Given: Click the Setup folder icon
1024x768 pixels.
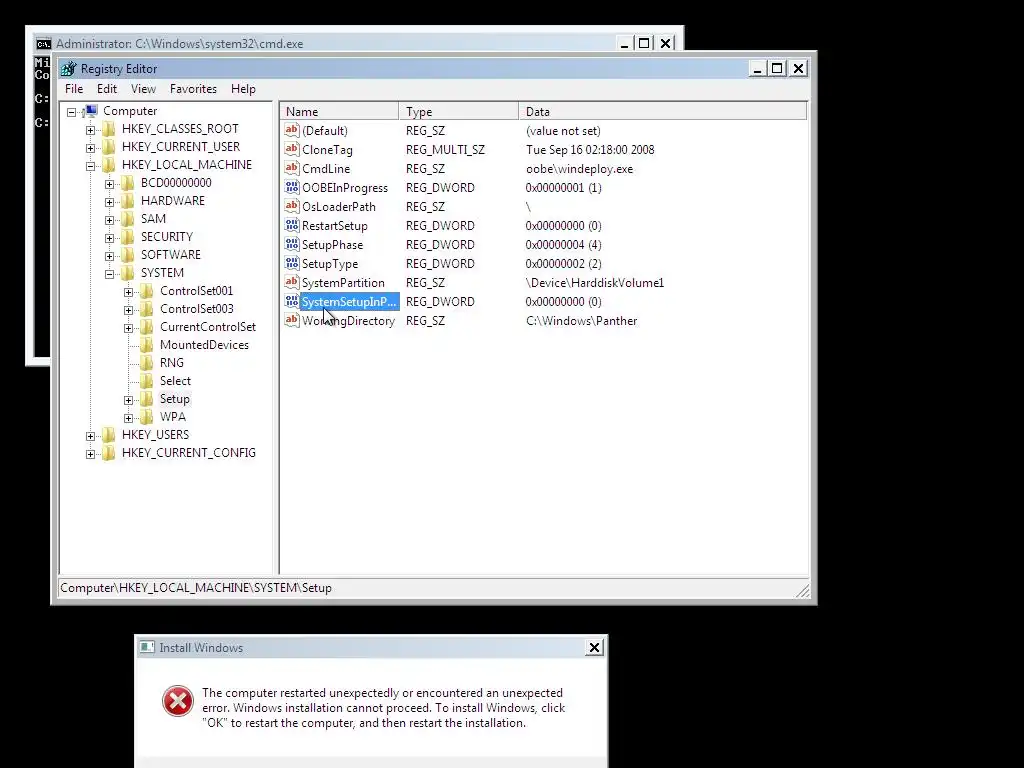Looking at the screenshot, I should point(147,398).
